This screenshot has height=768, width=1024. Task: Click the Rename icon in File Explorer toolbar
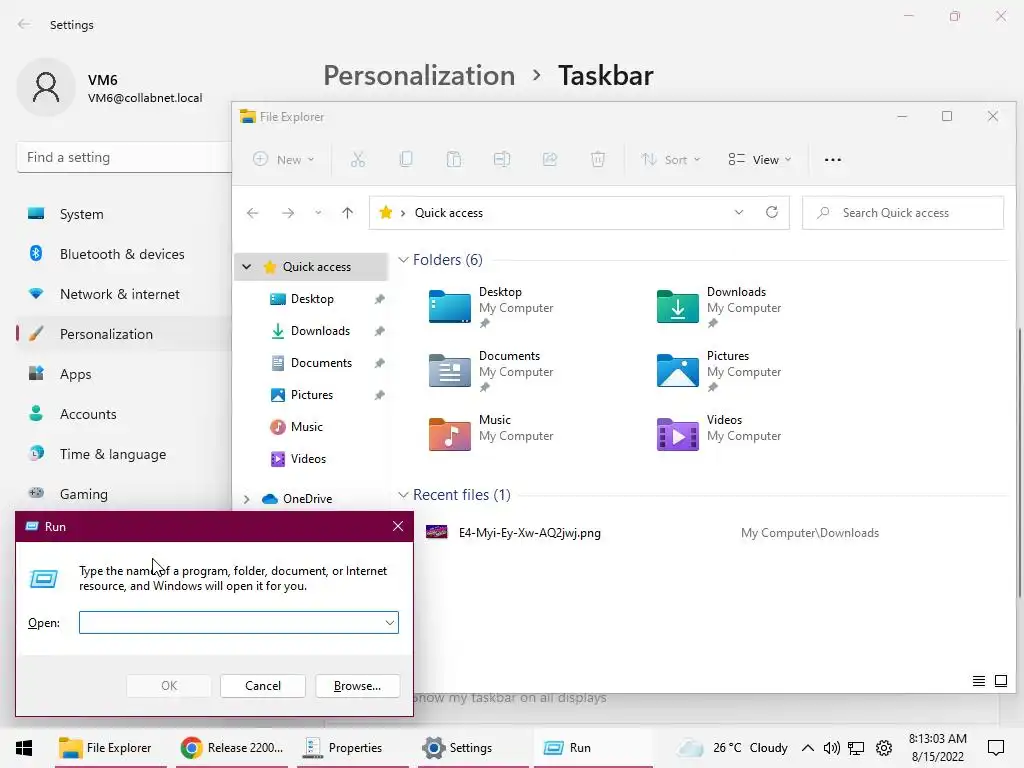[x=502, y=159]
